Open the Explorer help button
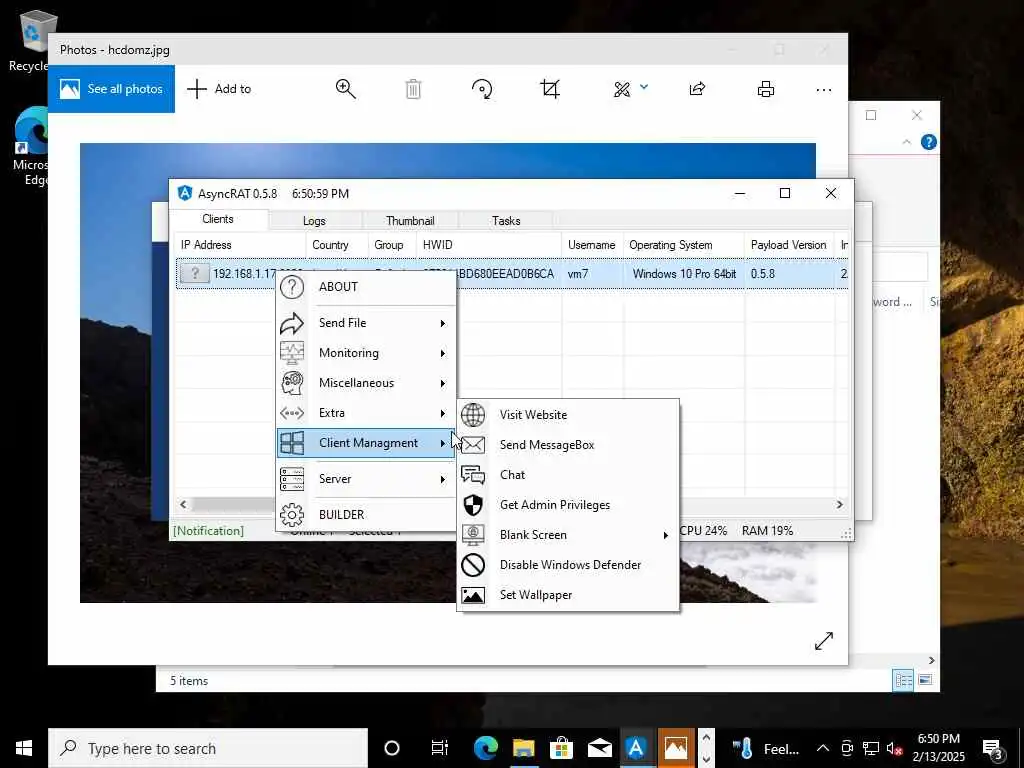 pos(928,142)
